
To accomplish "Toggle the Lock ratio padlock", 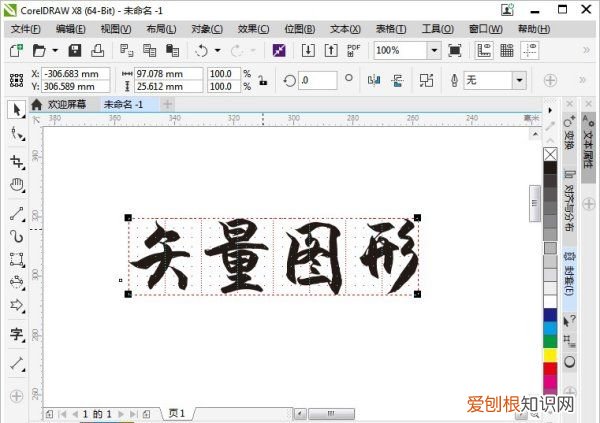I will 262,80.
